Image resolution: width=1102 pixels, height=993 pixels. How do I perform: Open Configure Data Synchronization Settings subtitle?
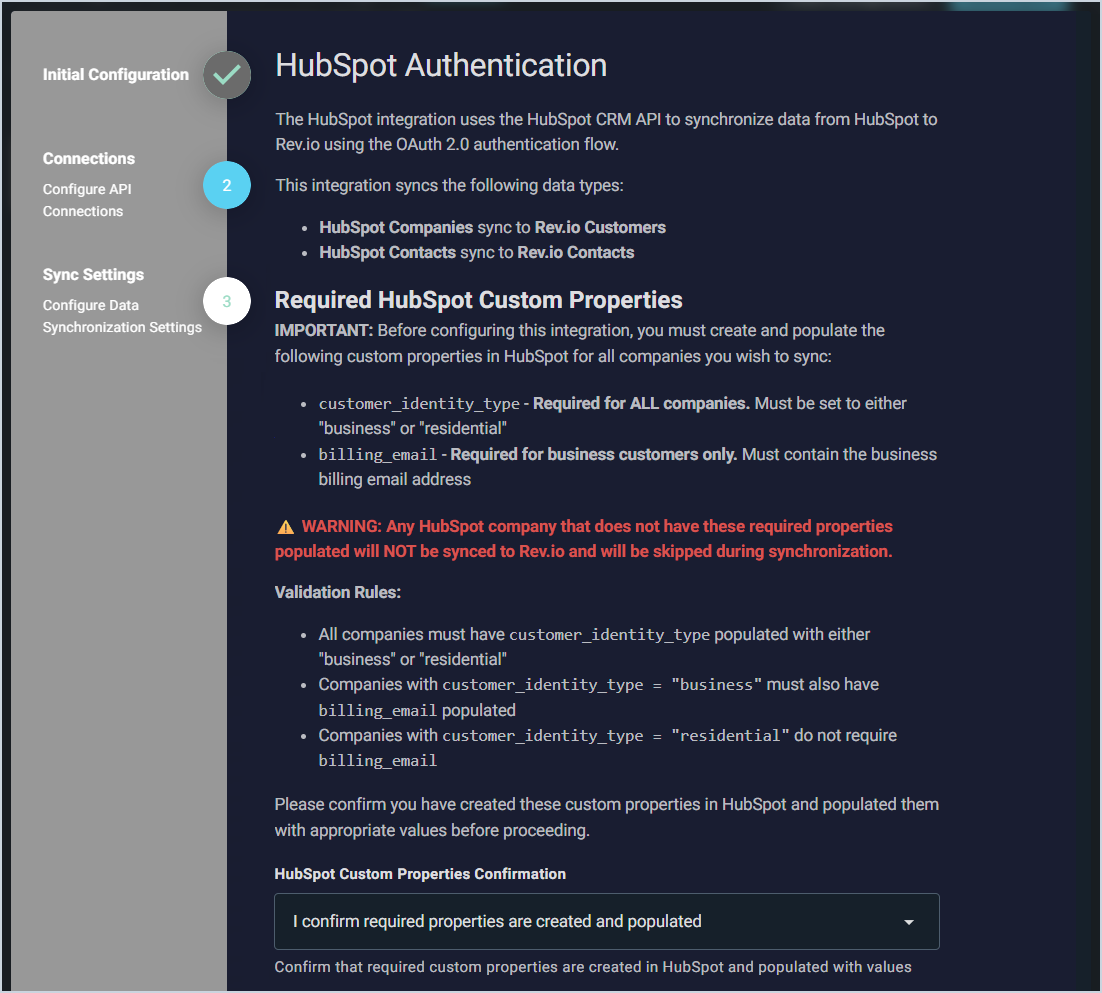(122, 316)
